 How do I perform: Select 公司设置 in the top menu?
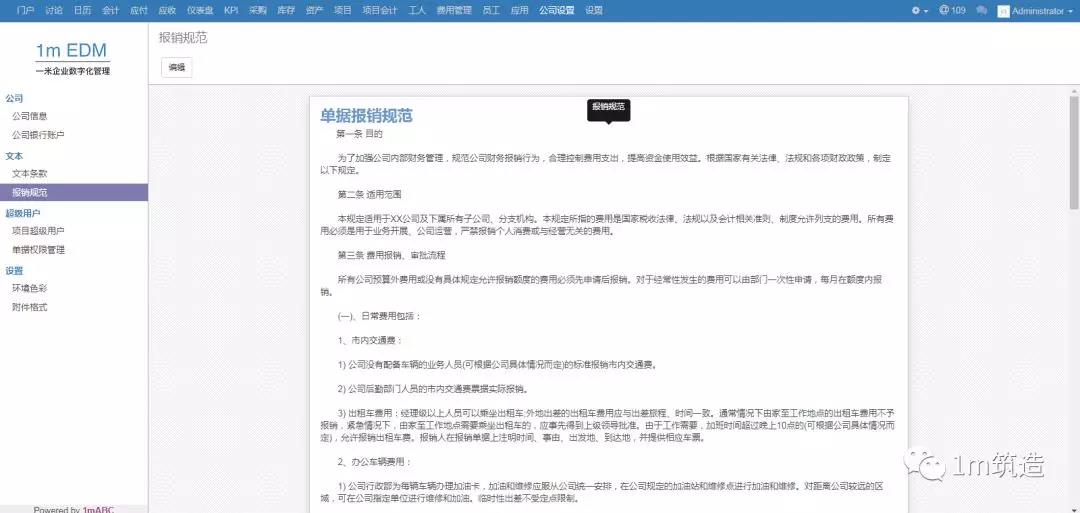pos(557,10)
